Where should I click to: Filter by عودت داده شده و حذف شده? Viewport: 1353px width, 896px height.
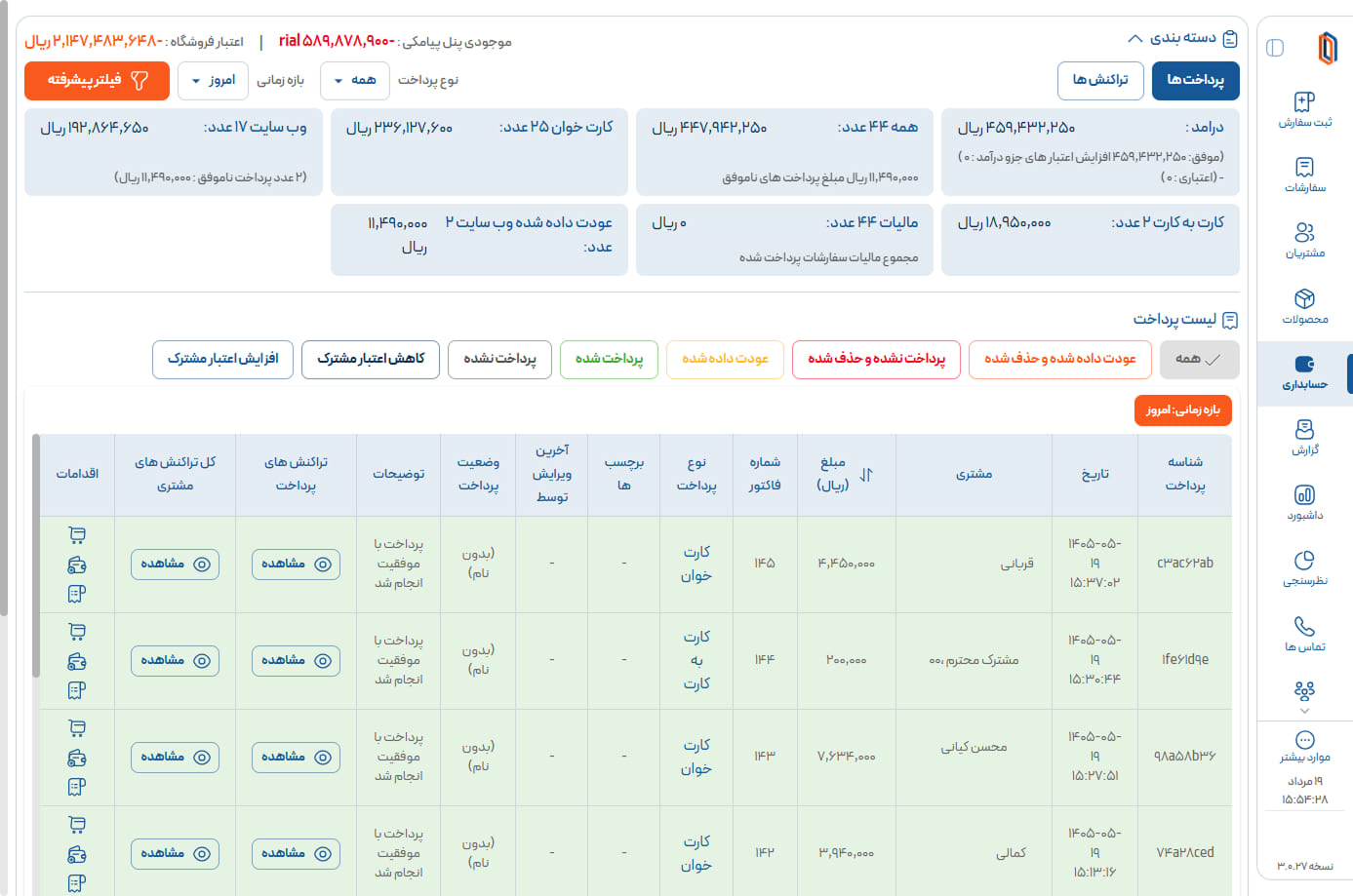tap(1059, 360)
